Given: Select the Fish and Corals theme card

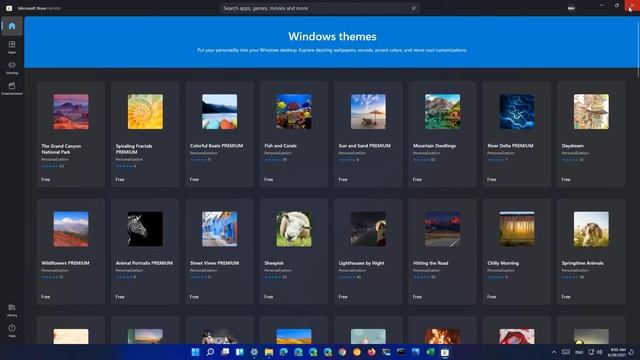Looking at the screenshot, I should pyautogui.click(x=294, y=134).
